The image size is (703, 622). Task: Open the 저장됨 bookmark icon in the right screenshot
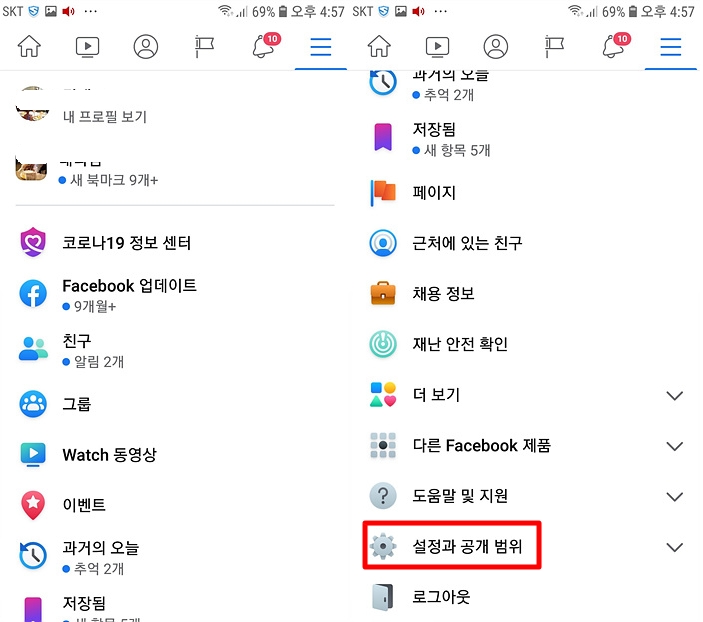(x=383, y=137)
